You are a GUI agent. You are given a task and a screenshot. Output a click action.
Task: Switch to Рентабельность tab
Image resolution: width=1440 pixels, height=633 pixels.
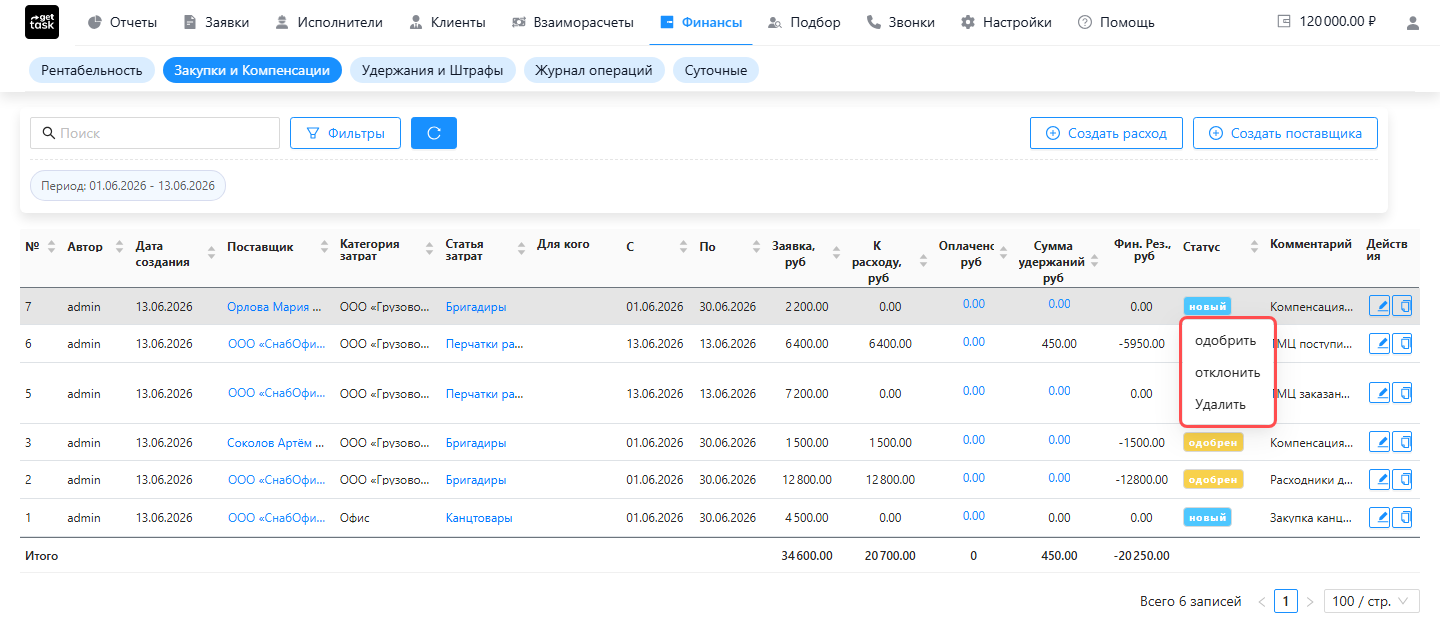92,70
